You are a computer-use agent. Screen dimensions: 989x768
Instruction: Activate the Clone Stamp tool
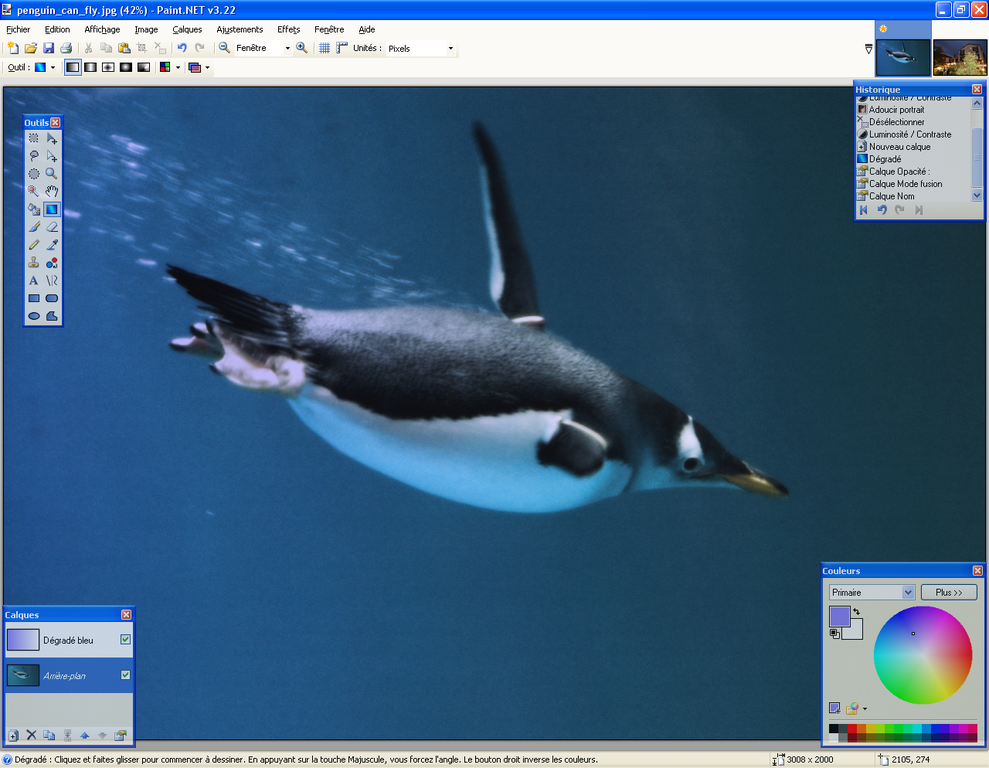click(x=34, y=262)
